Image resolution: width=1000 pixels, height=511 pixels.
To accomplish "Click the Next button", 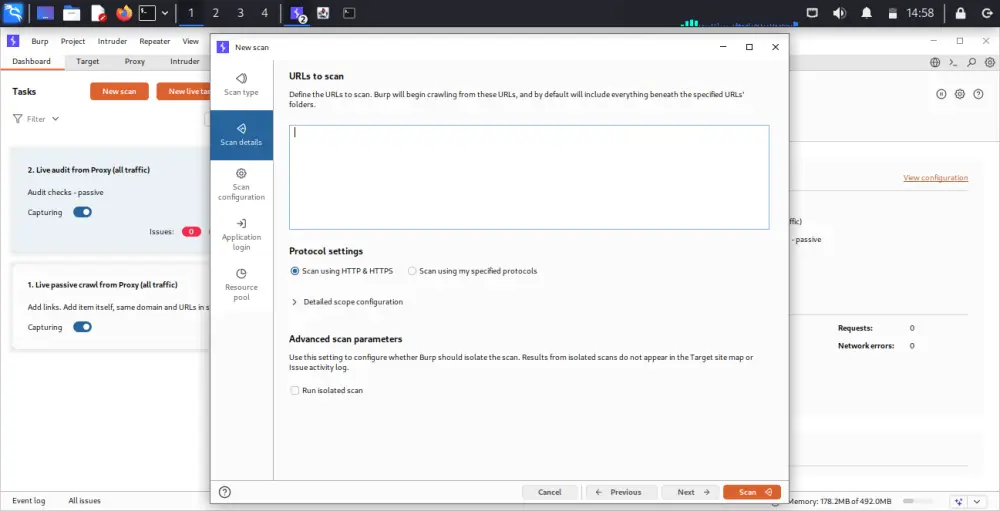I will [x=692, y=492].
